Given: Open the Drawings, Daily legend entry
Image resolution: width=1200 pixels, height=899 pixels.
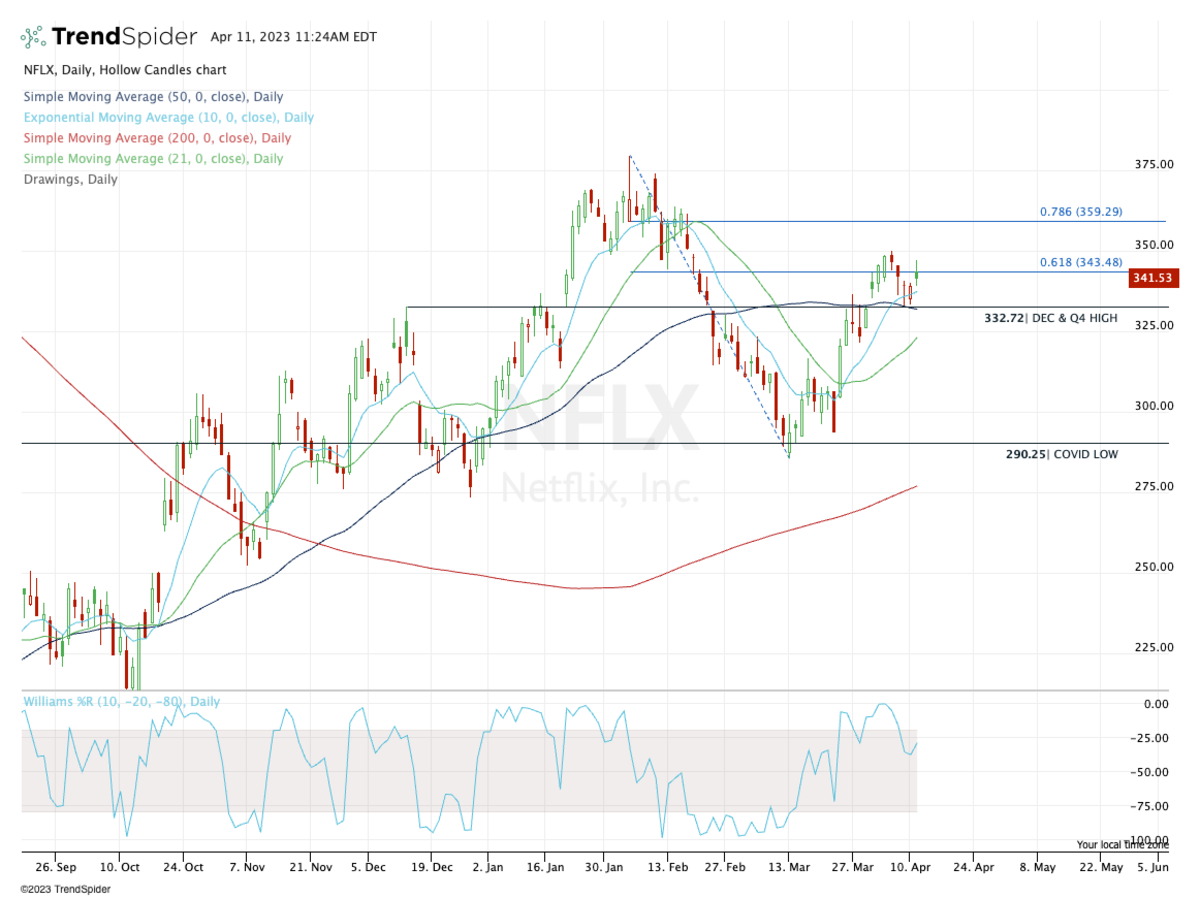Looking at the screenshot, I should [70, 179].
